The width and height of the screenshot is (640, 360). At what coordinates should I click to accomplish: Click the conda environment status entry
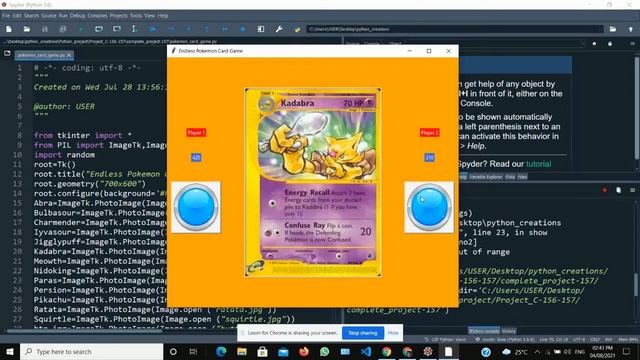pyautogui.click(x=504, y=340)
